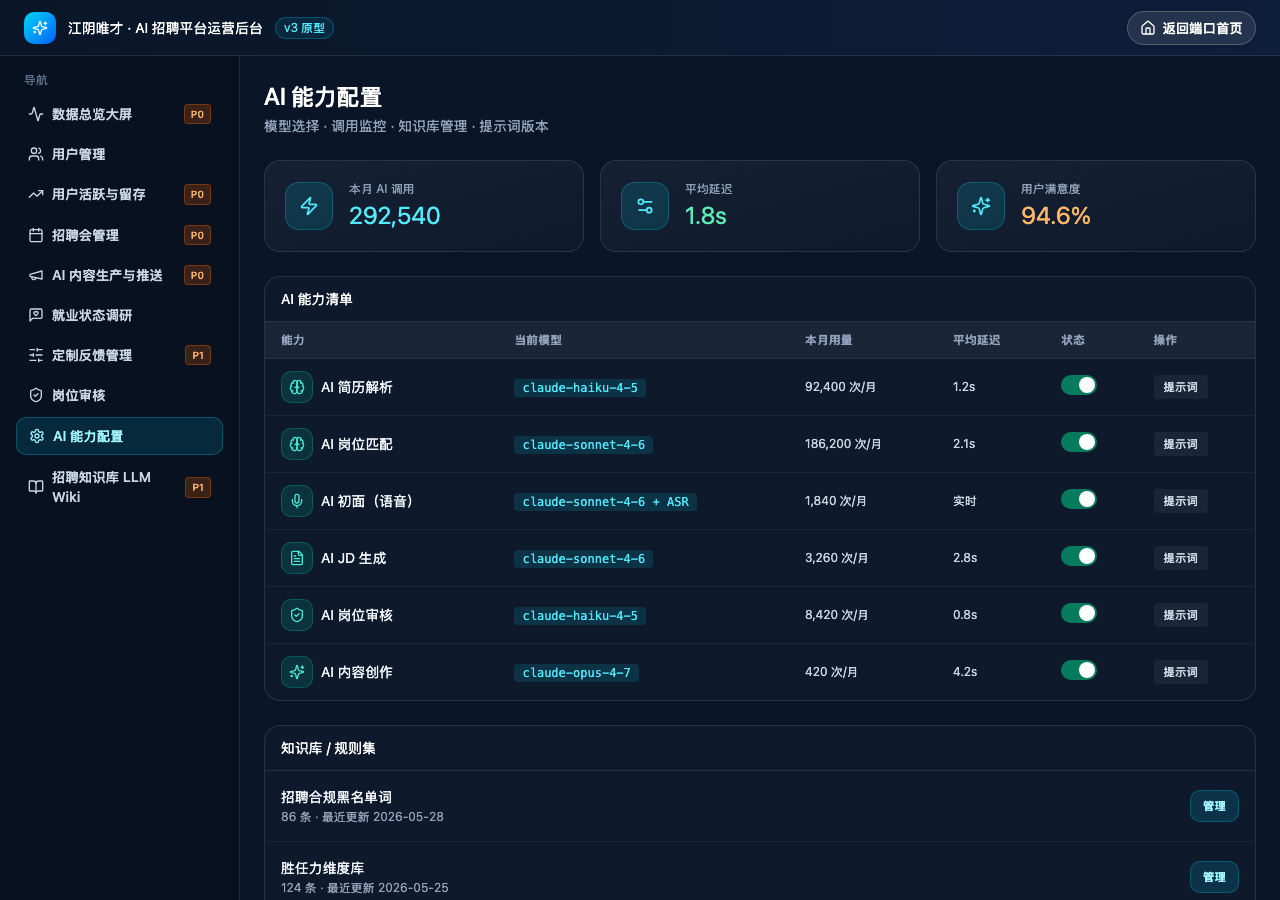The image size is (1280, 900).
Task: Click the megaphone icon beside AI 内容生产与推送
Action: (36, 275)
